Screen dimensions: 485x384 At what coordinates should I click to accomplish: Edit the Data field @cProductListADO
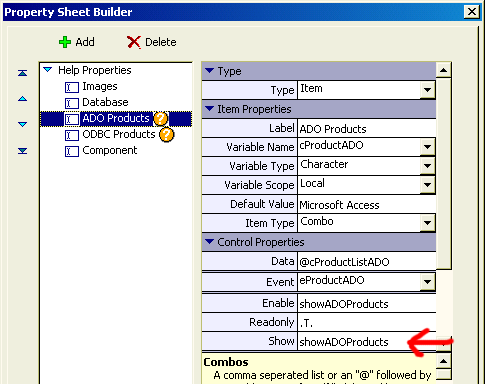click(367, 261)
